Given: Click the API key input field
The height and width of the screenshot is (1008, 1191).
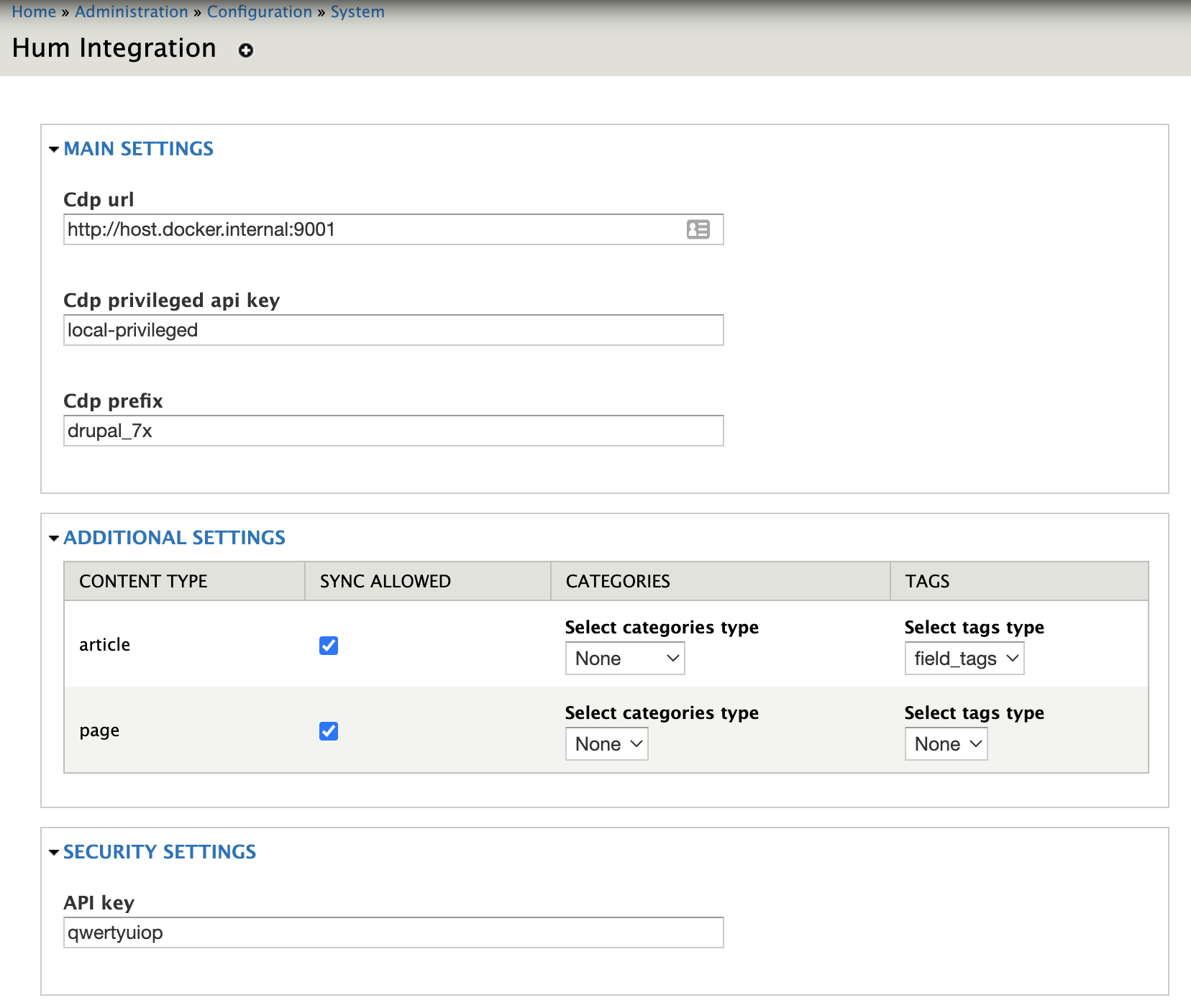Looking at the screenshot, I should (393, 933).
